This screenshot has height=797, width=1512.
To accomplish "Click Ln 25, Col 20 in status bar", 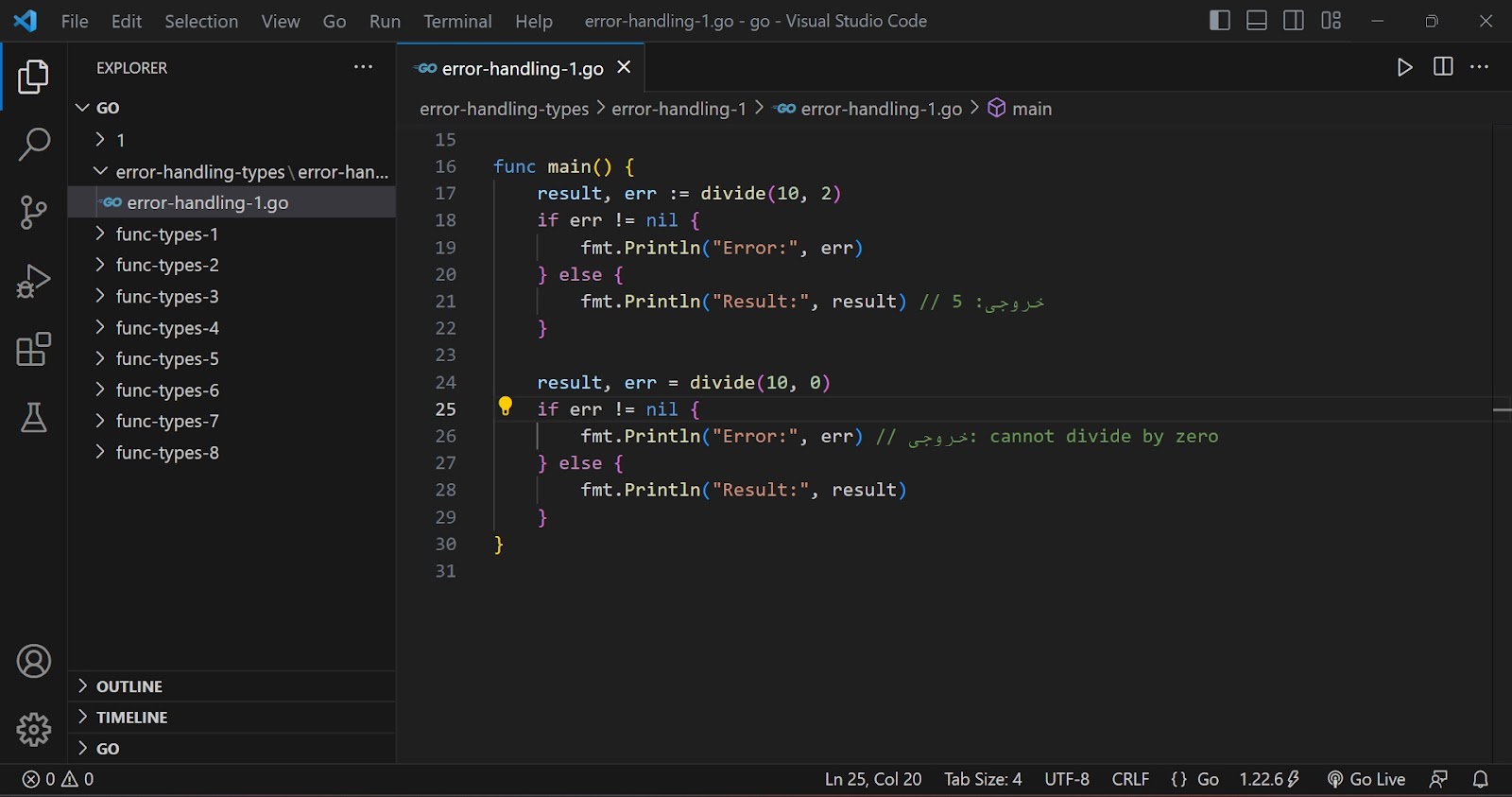I will 873,779.
